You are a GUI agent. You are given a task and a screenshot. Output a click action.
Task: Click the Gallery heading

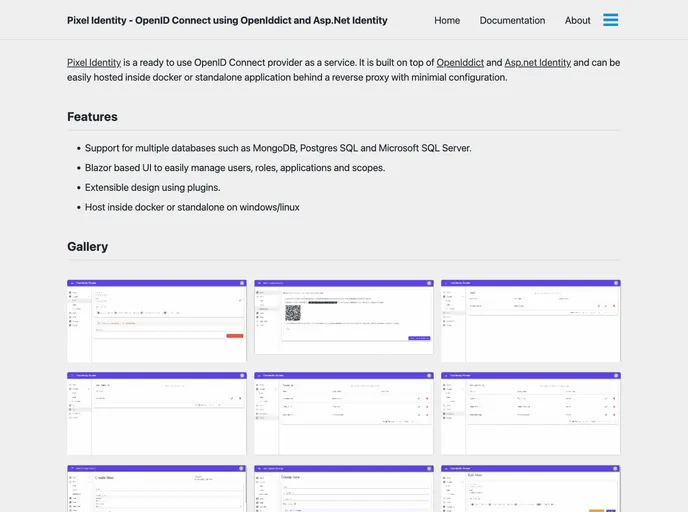[x=87, y=247]
